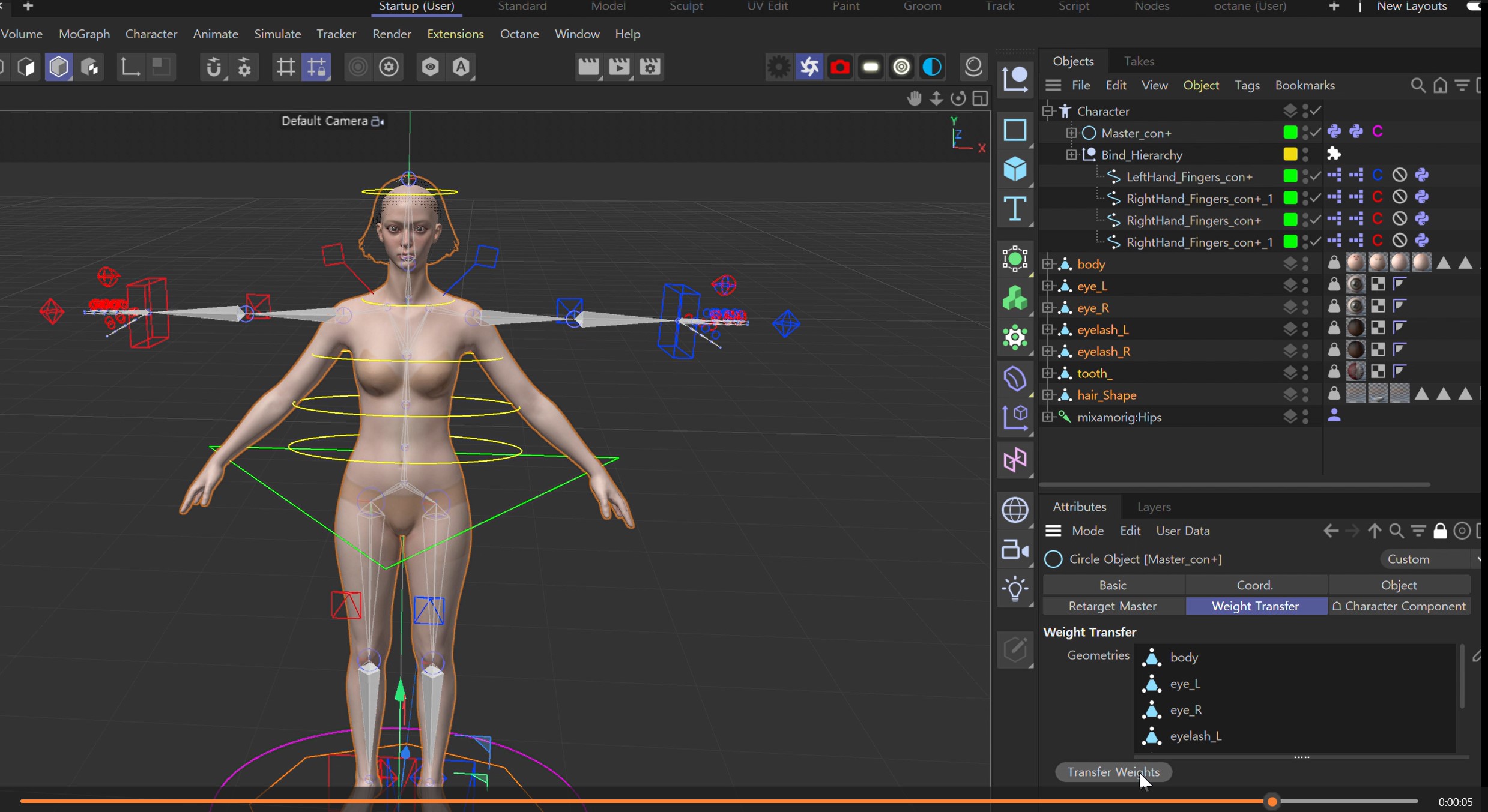Viewport: 1488px width, 812px height.
Task: Select the Camera object icon
Action: (1015, 550)
